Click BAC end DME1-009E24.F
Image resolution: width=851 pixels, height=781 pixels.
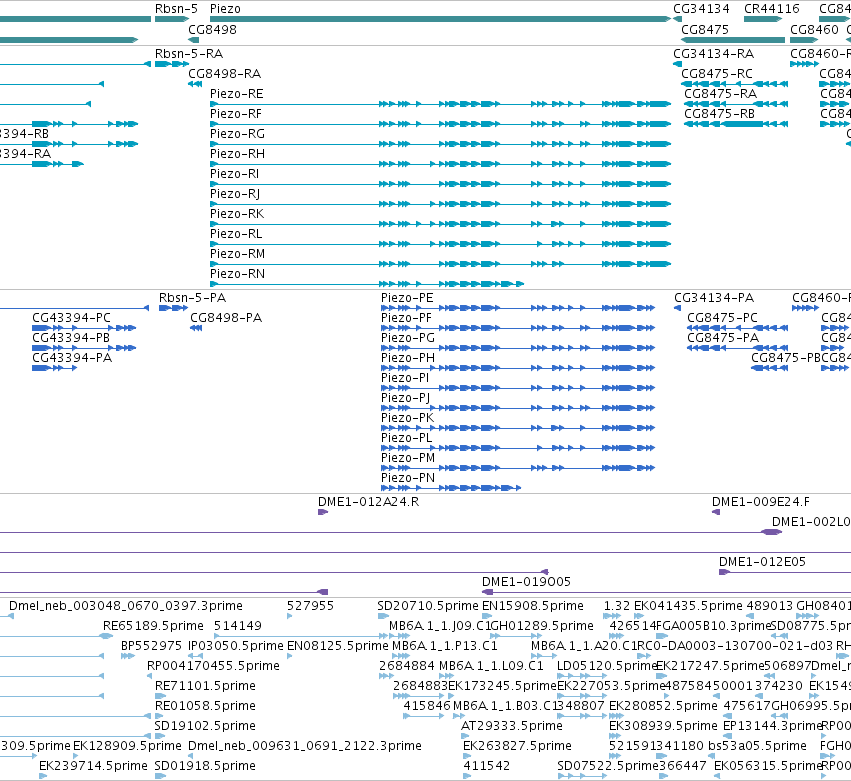point(761,501)
